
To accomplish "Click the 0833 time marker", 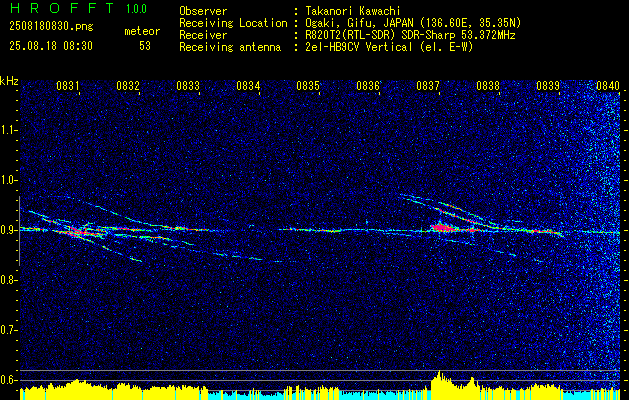I will [x=188, y=86].
